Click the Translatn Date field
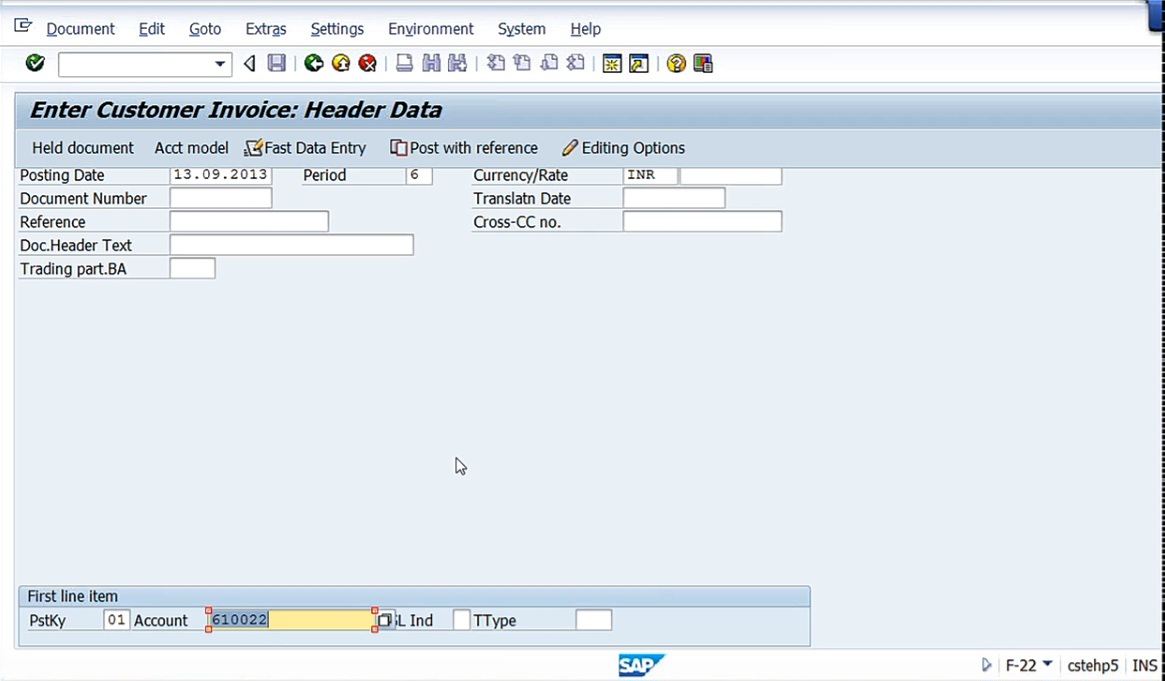This screenshot has width=1165, height=681. (x=674, y=198)
